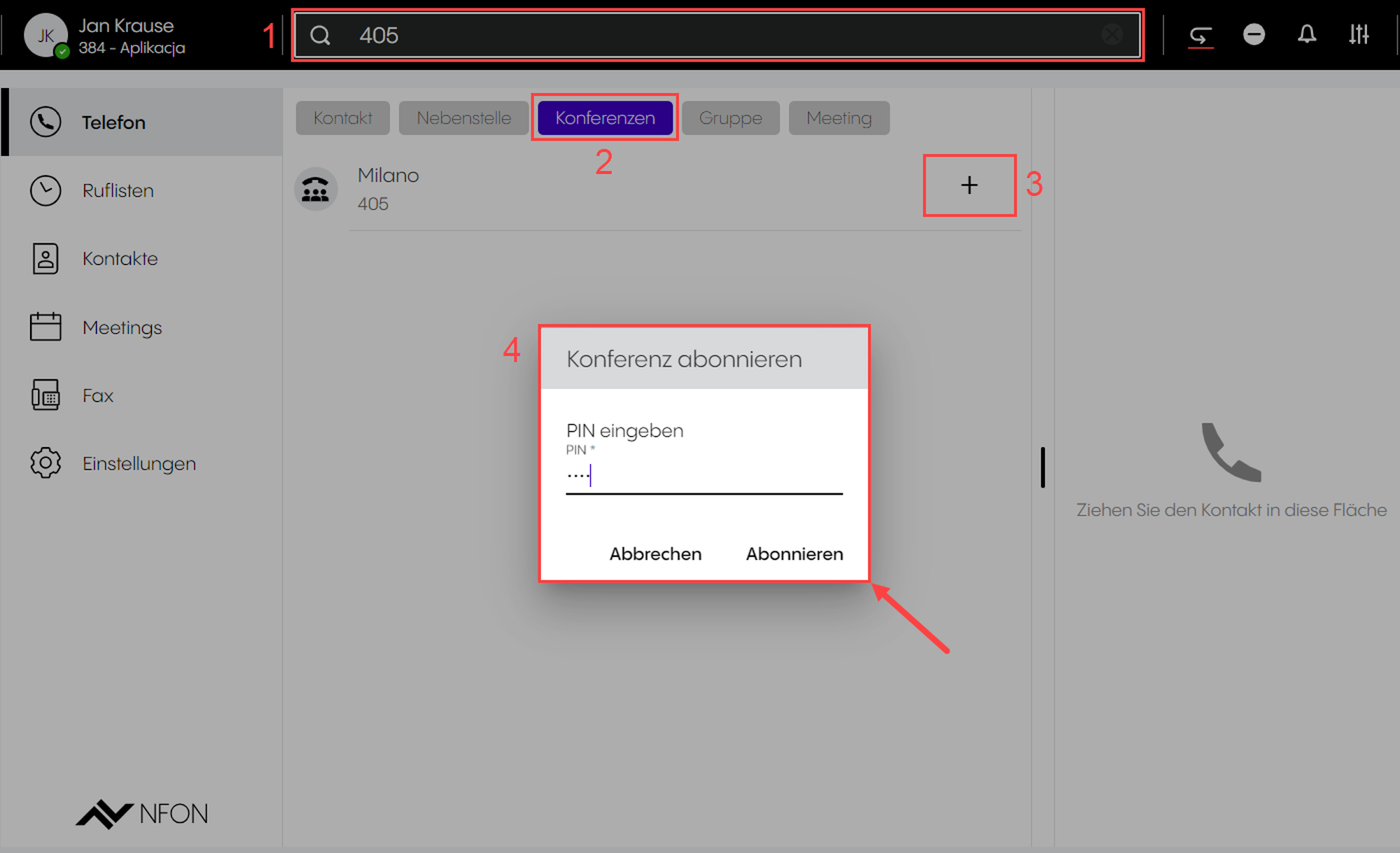This screenshot has height=853, width=1400.
Task: Click the PIN input field
Action: point(703,477)
